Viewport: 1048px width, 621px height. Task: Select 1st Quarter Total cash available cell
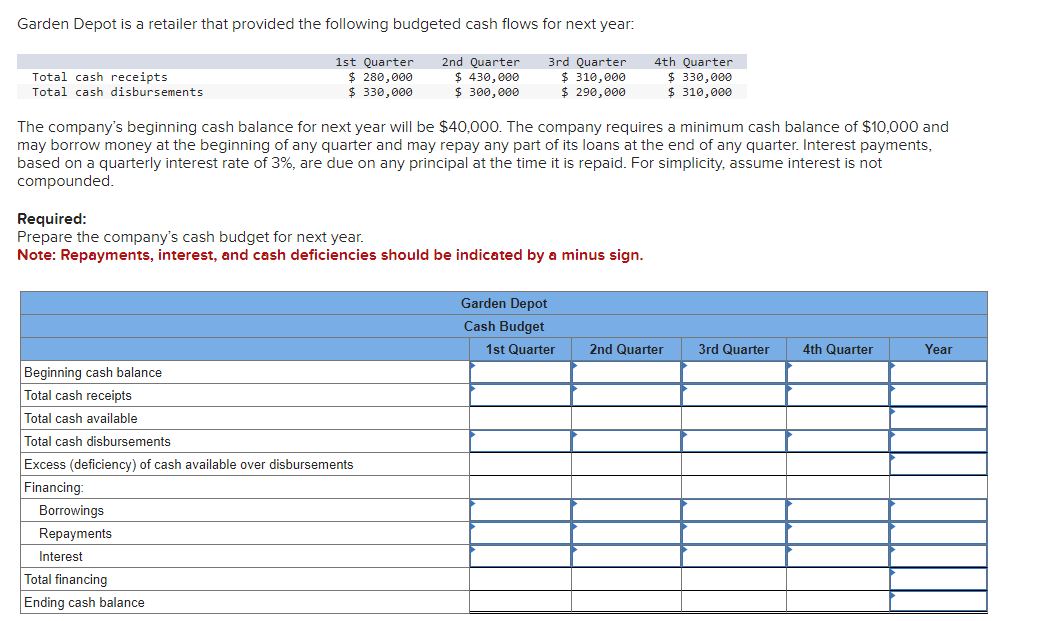(x=520, y=418)
